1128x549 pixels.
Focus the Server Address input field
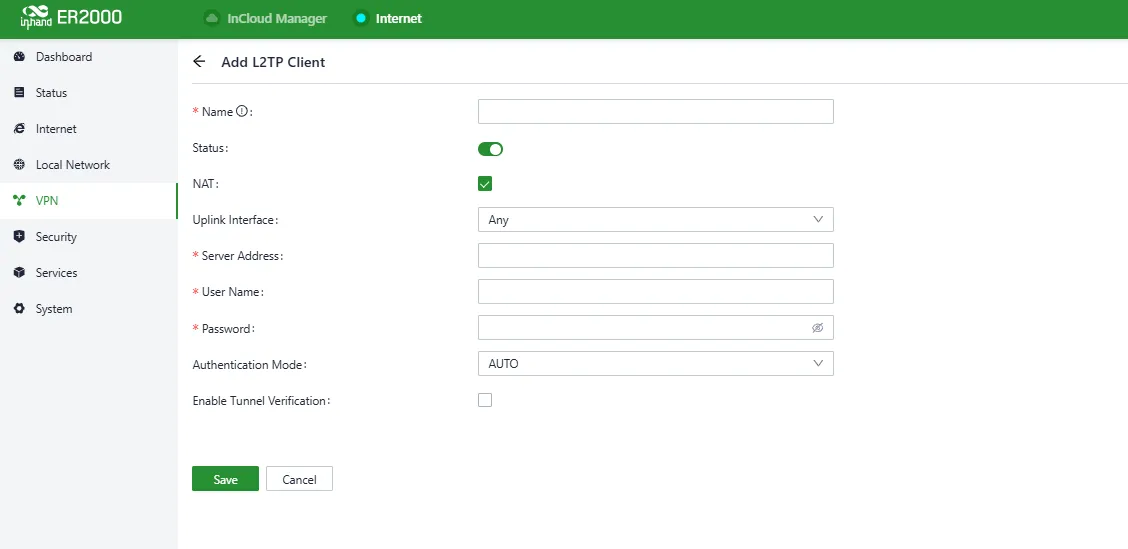point(655,255)
